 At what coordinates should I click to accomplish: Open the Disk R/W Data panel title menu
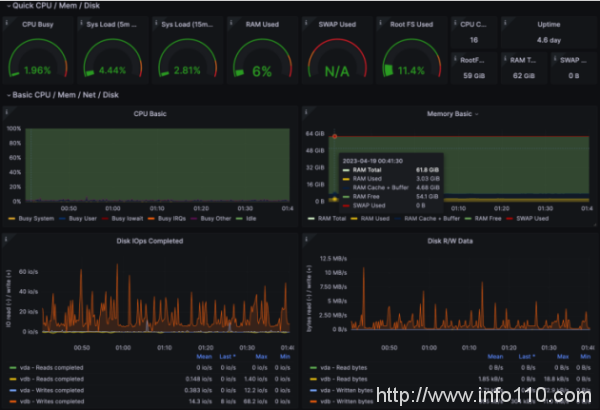click(449, 240)
